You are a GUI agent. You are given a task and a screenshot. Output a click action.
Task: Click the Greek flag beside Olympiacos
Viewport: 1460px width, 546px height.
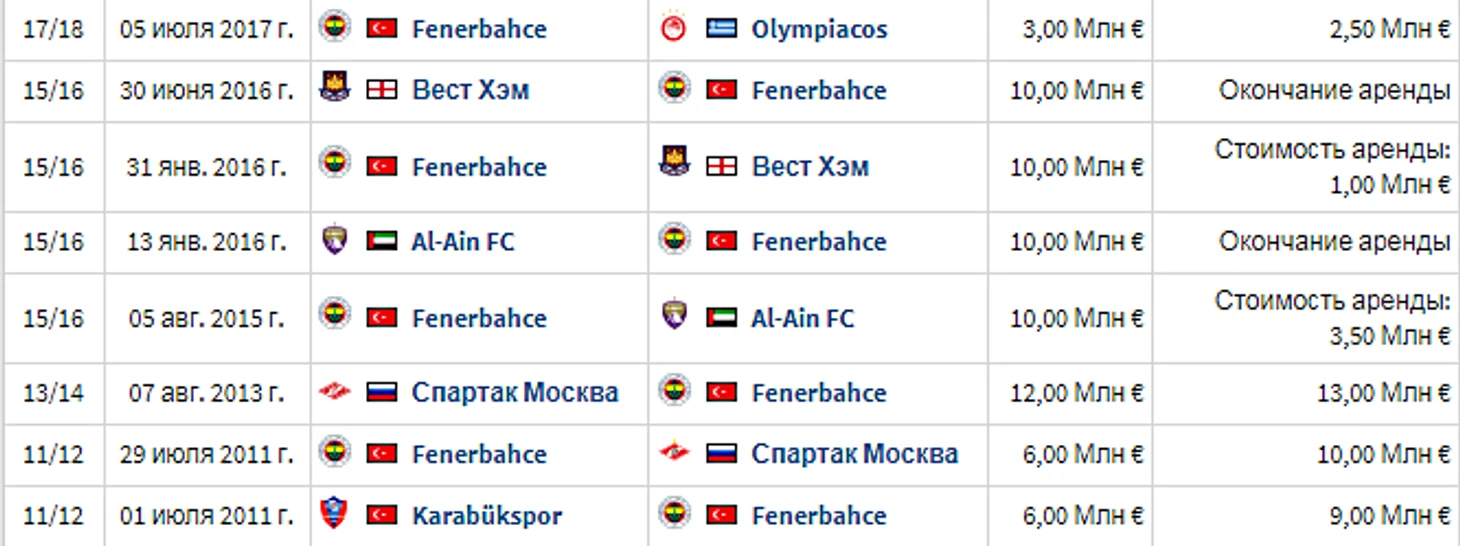click(722, 29)
